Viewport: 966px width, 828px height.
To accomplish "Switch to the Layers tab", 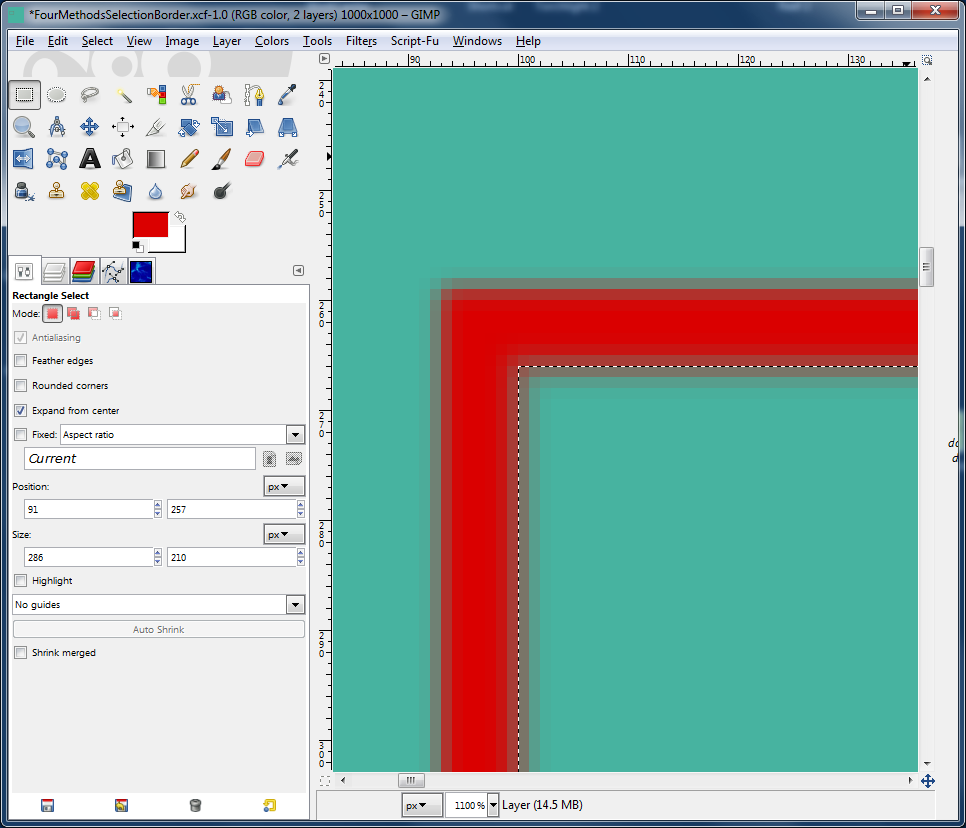I will point(54,270).
